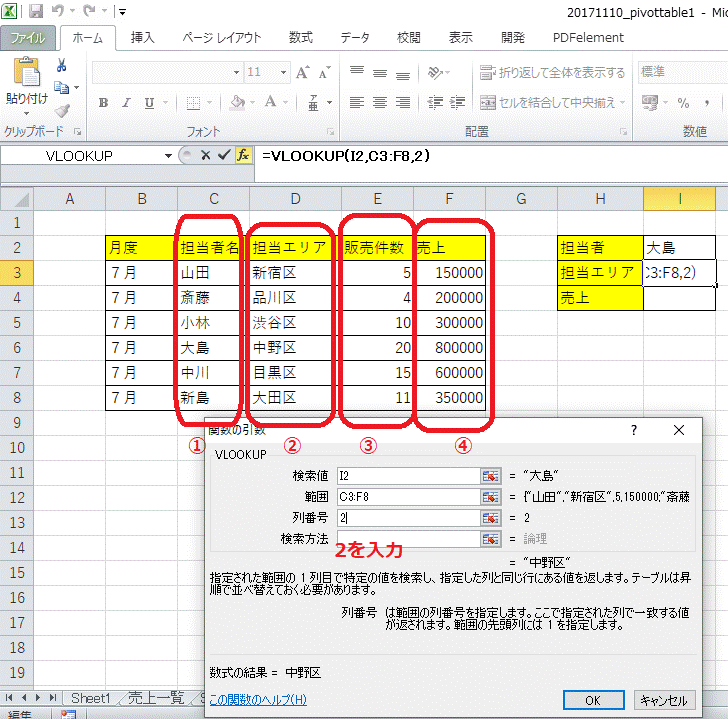Viewport: 728px width, 719px height.
Task: Click the collapse-dialog icon beside 列番号 field
Action: 490,517
